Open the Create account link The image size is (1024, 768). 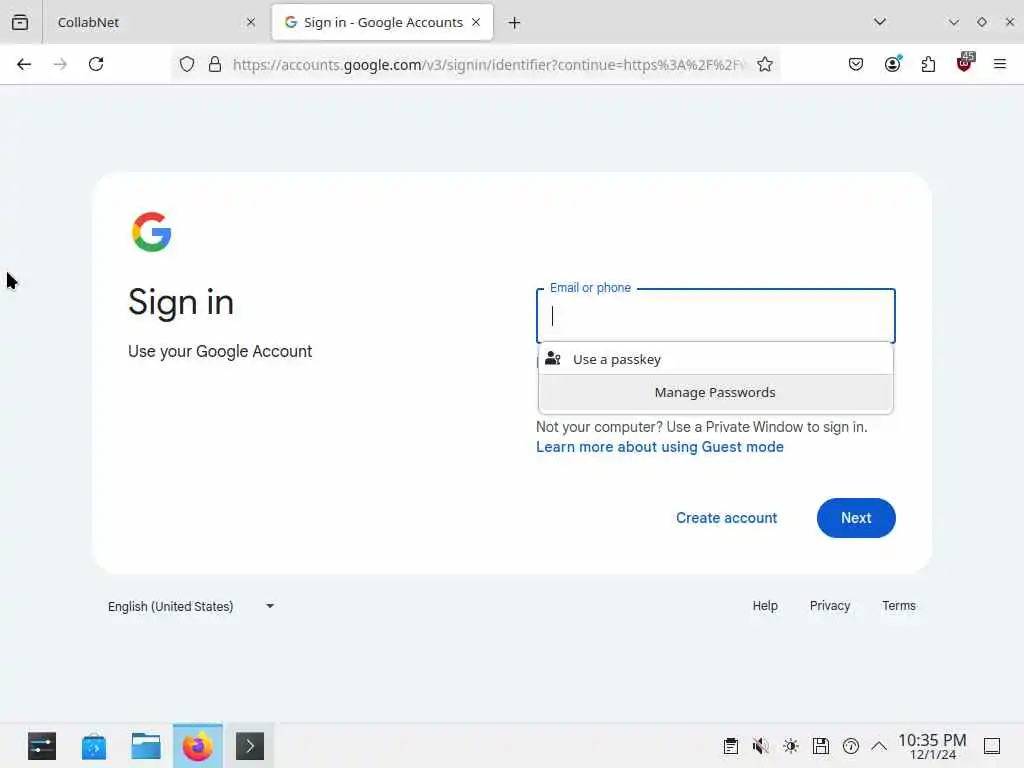[x=726, y=518]
